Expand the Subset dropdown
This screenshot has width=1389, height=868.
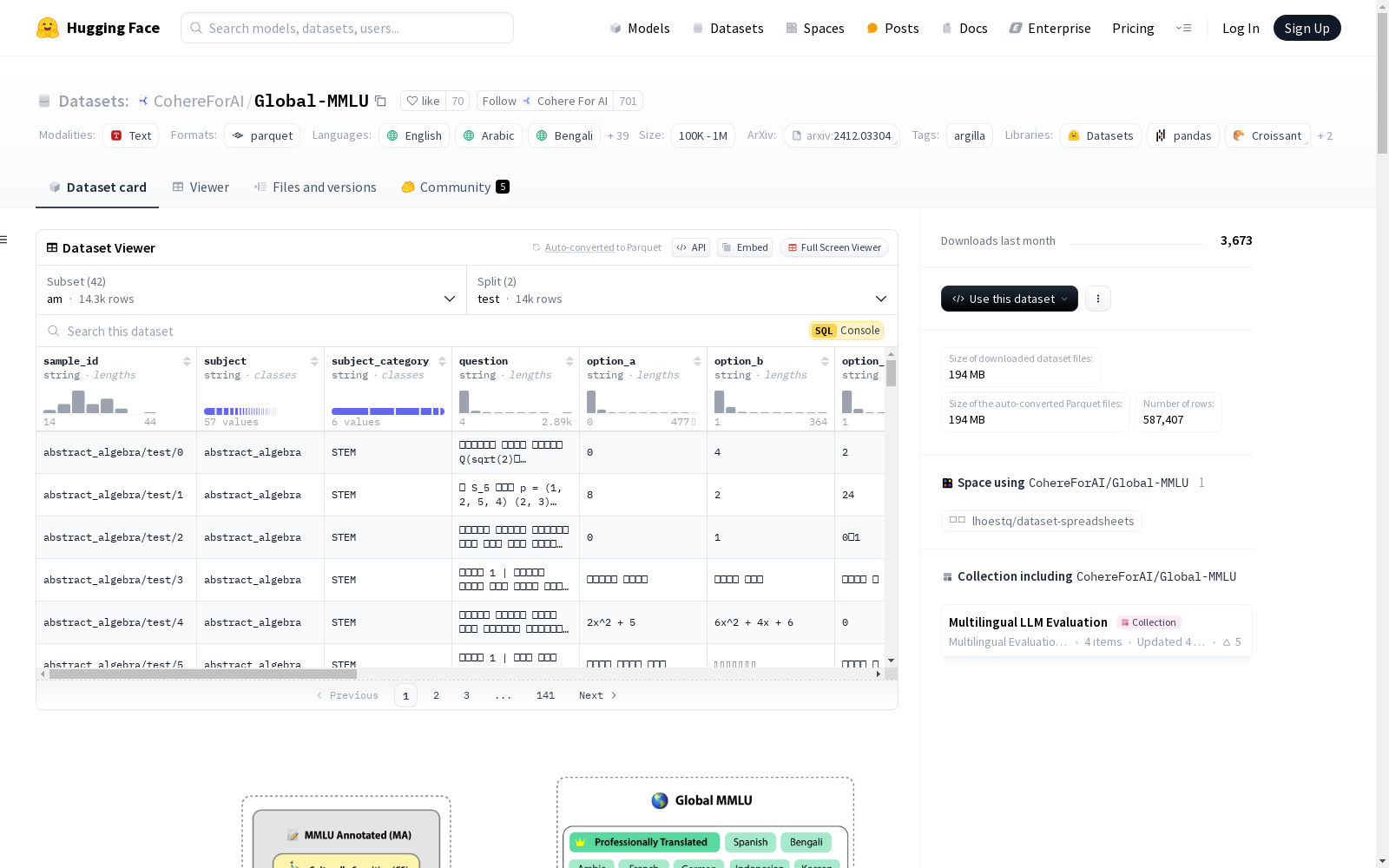[252, 290]
